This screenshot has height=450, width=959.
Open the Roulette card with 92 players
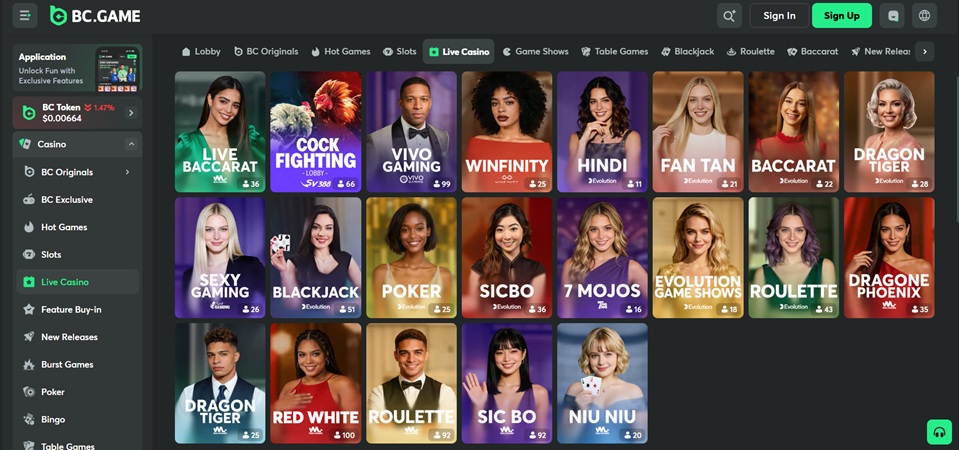412,383
